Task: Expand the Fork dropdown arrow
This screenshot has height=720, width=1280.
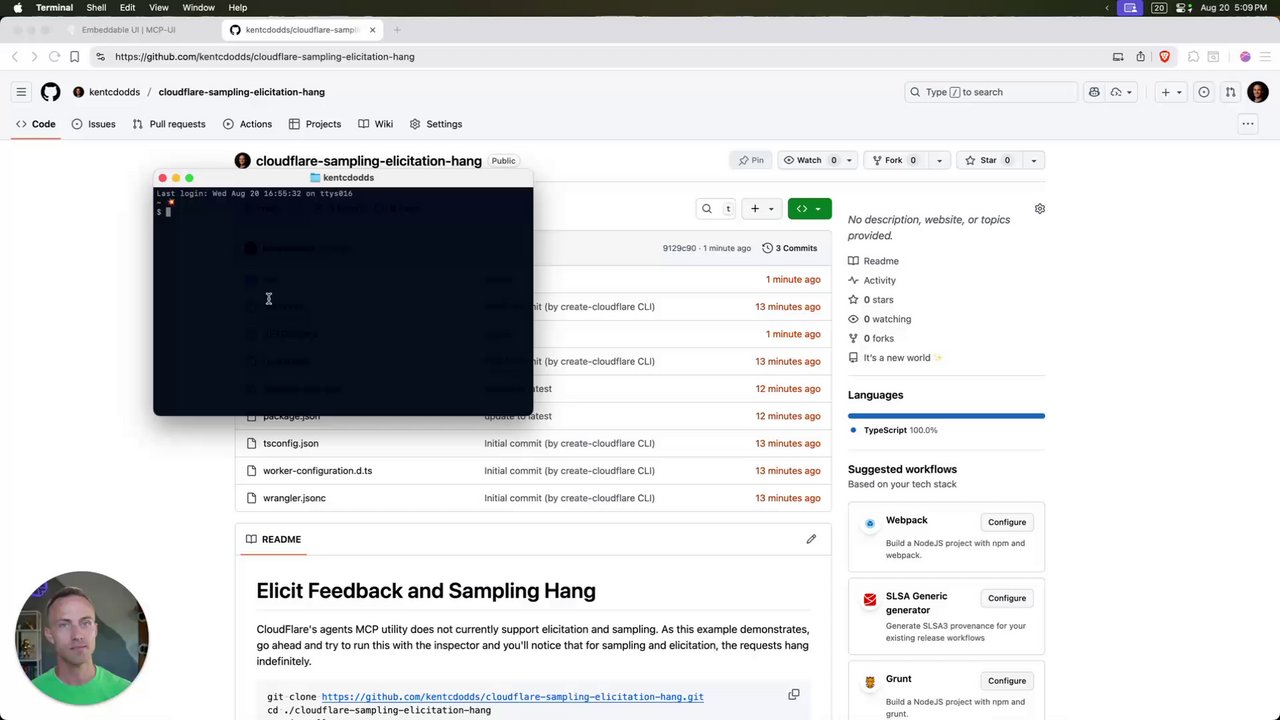Action: tap(939, 160)
